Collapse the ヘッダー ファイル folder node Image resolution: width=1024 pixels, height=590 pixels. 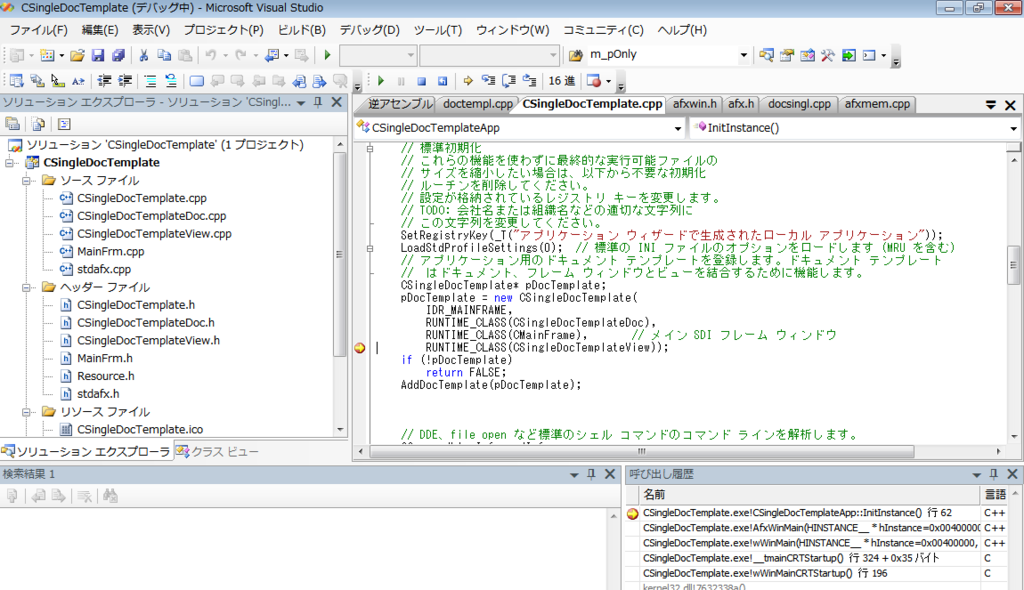[27, 287]
